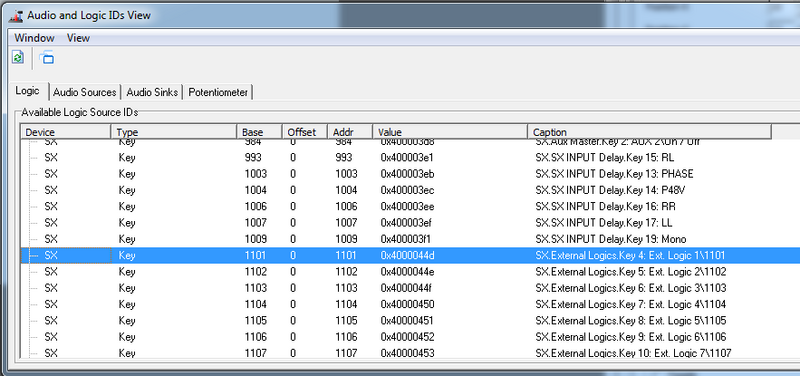Switch to the Potentiometer tab
This screenshot has width=800, height=376.
(x=218, y=92)
